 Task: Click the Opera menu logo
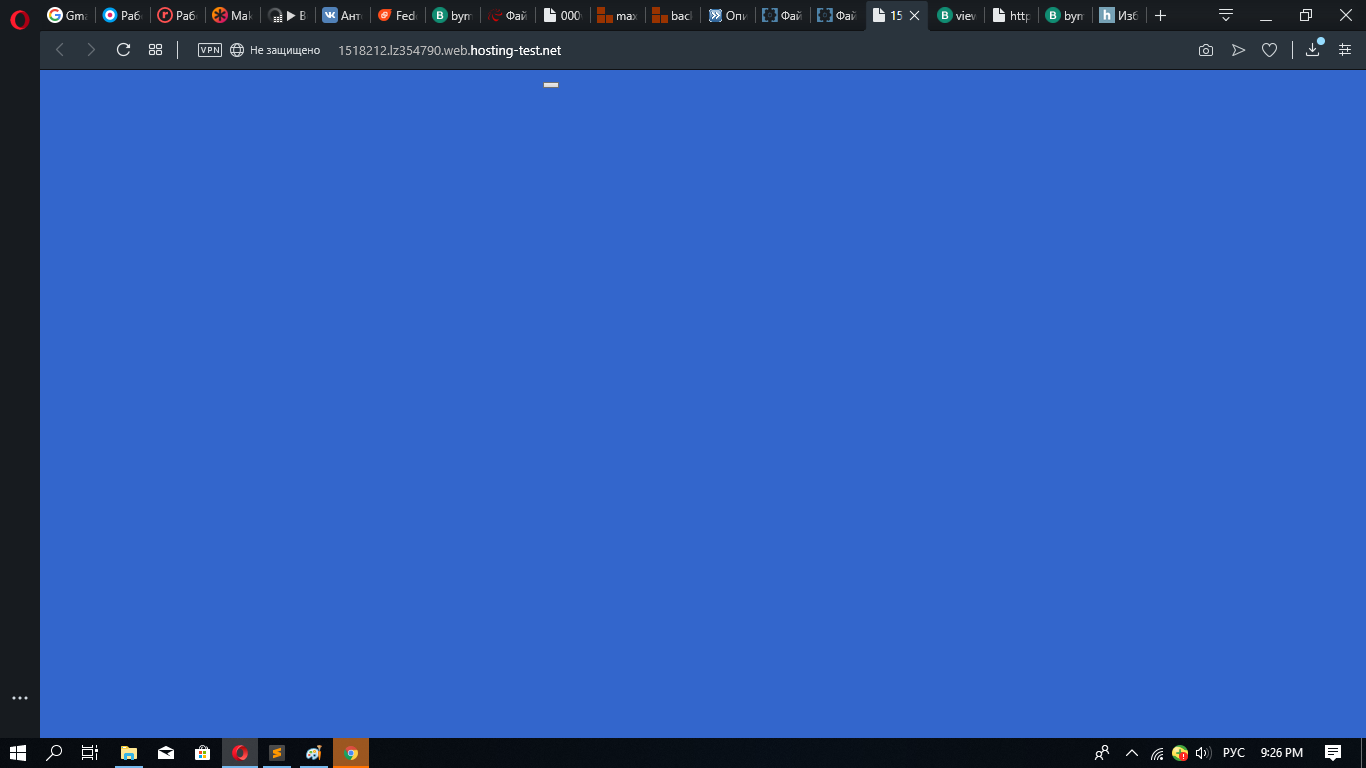19,19
